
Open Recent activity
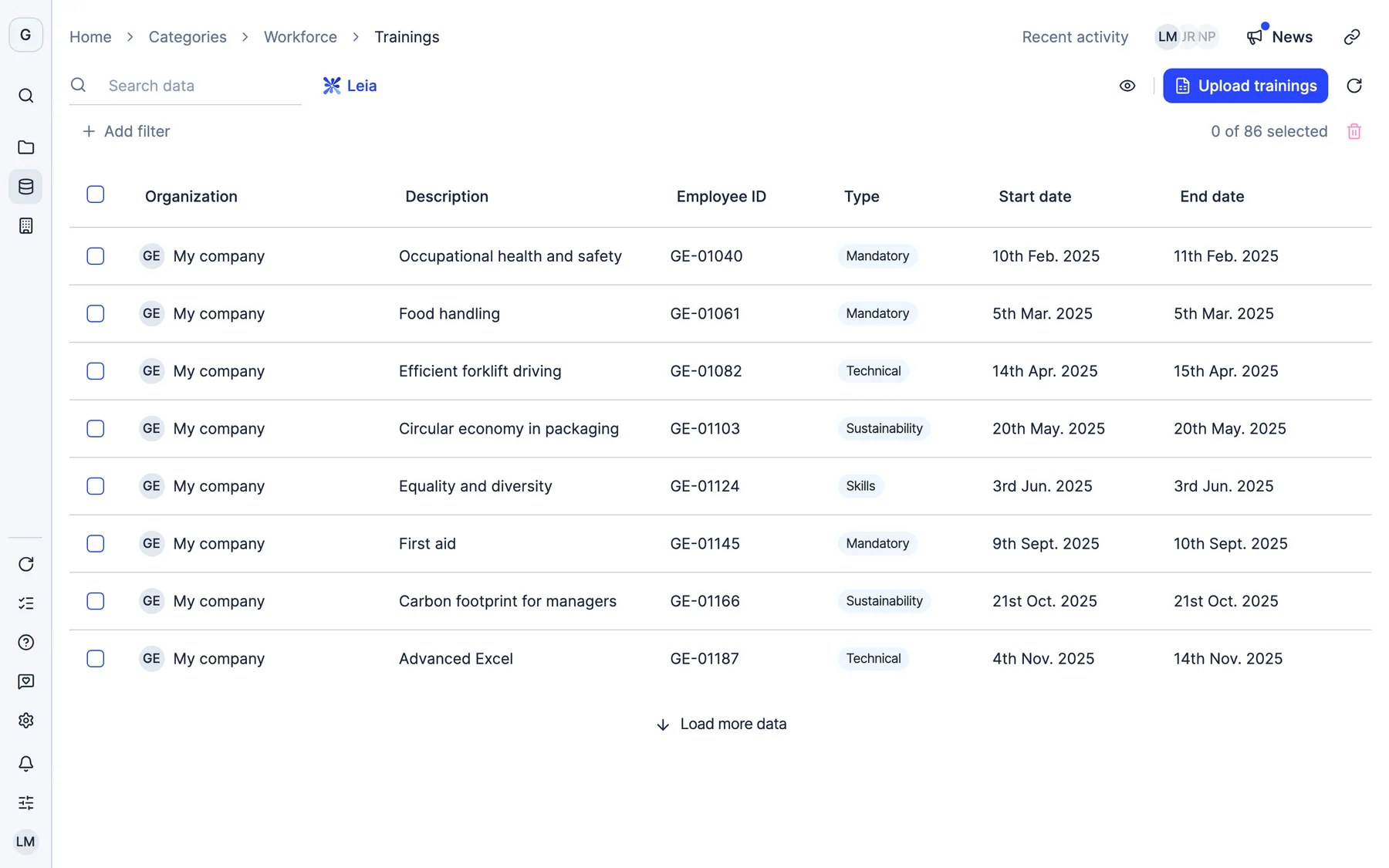1075,37
